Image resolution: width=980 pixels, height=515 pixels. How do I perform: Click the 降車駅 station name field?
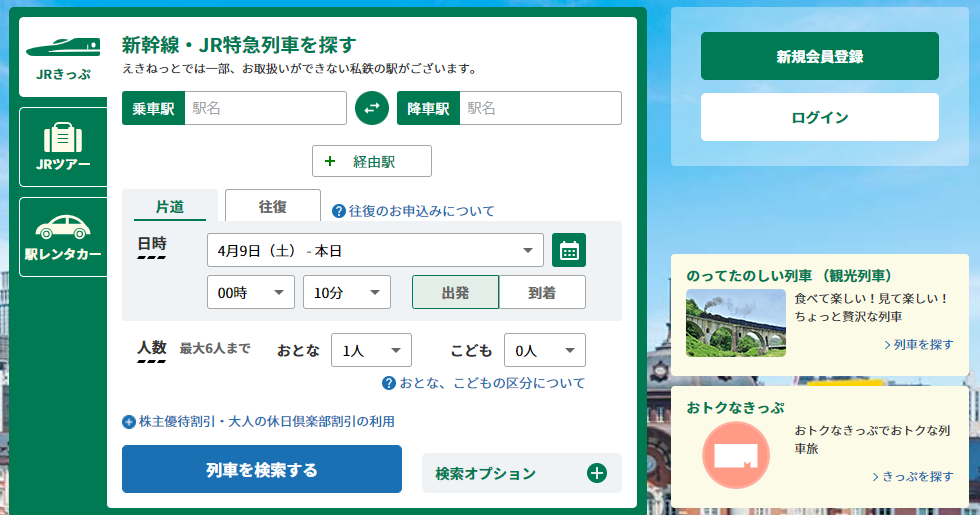point(540,108)
